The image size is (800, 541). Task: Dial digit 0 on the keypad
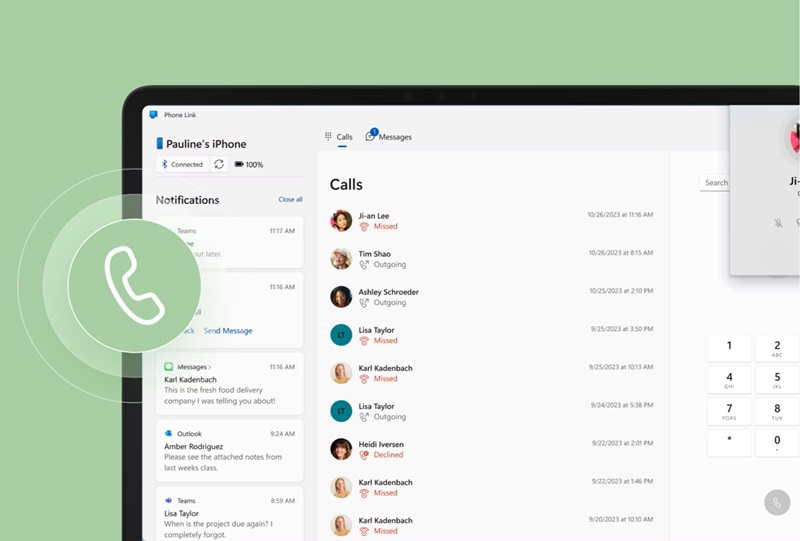(x=777, y=443)
